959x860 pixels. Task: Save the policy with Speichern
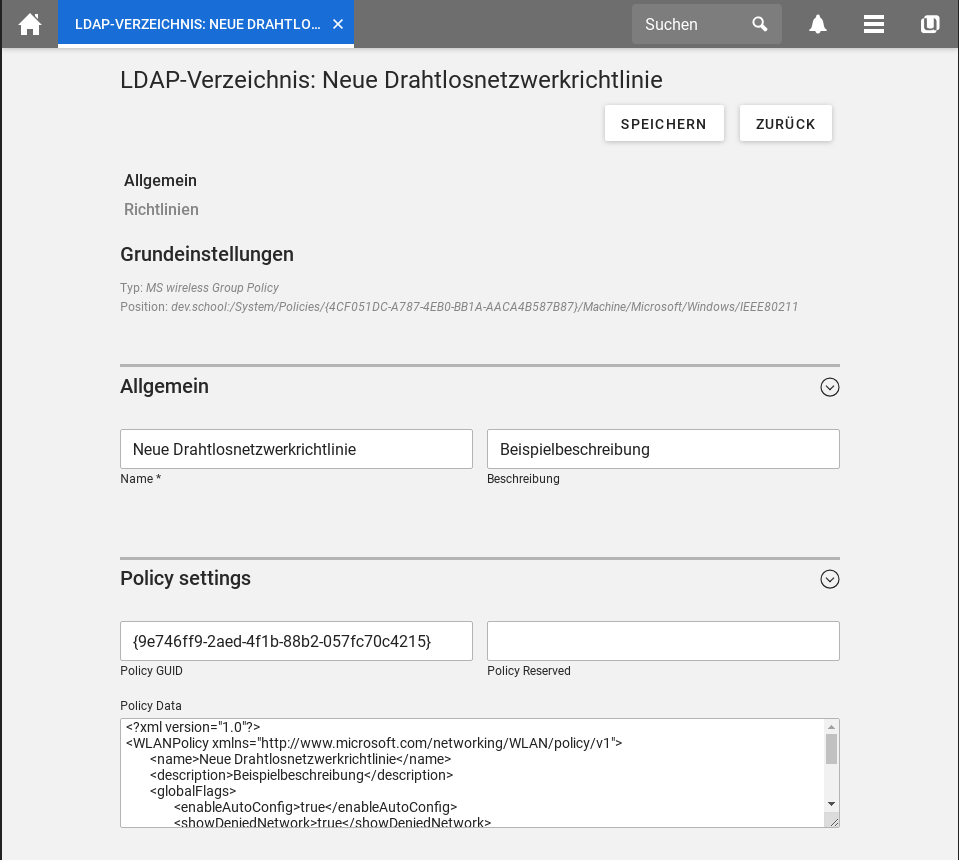(x=664, y=124)
